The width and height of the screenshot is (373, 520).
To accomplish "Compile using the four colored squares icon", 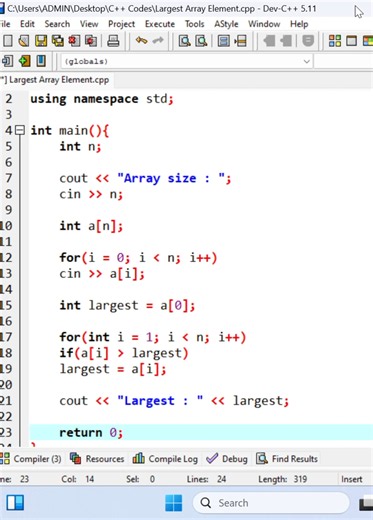I will coord(335,41).
